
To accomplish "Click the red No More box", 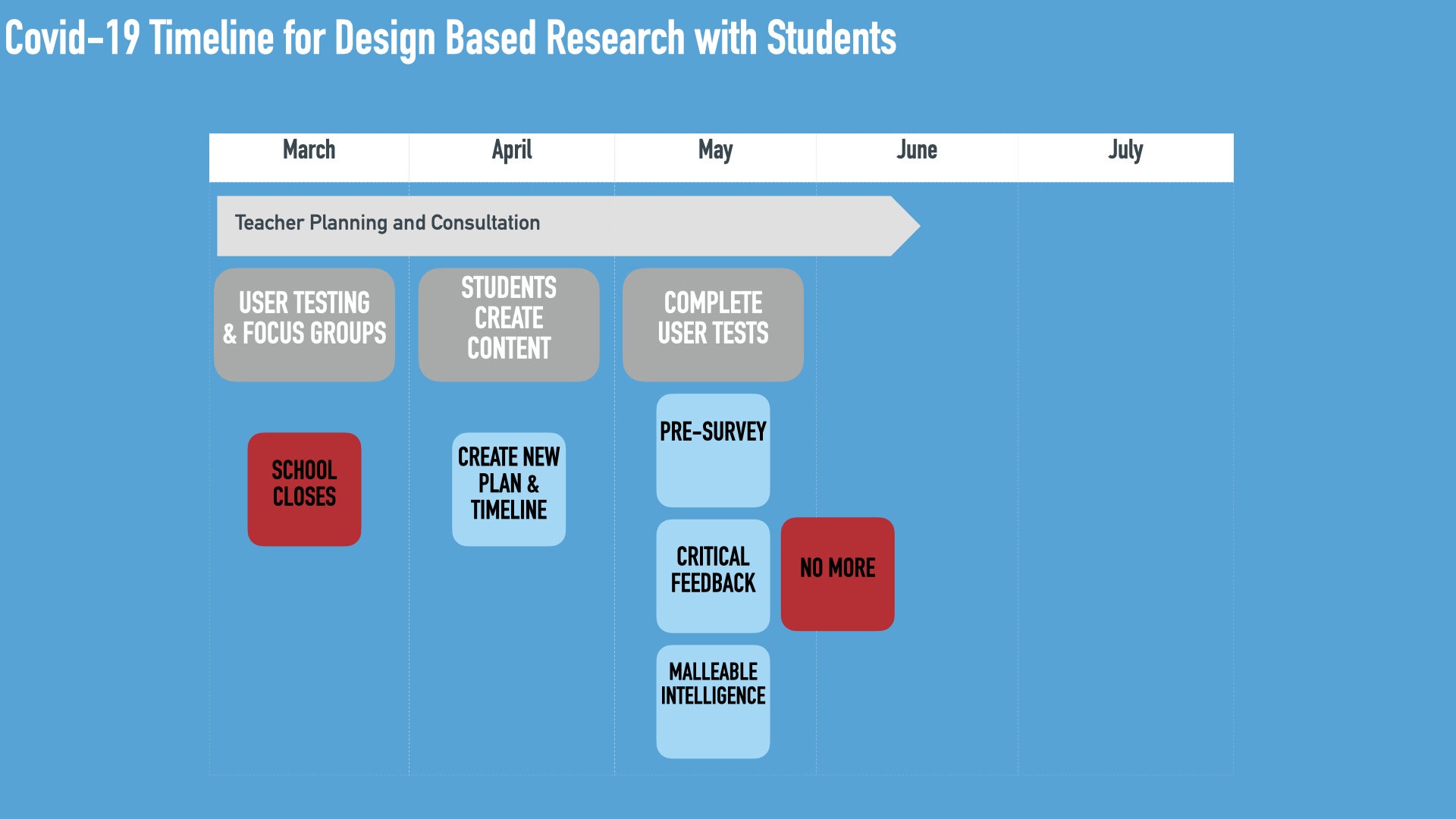I will (838, 574).
